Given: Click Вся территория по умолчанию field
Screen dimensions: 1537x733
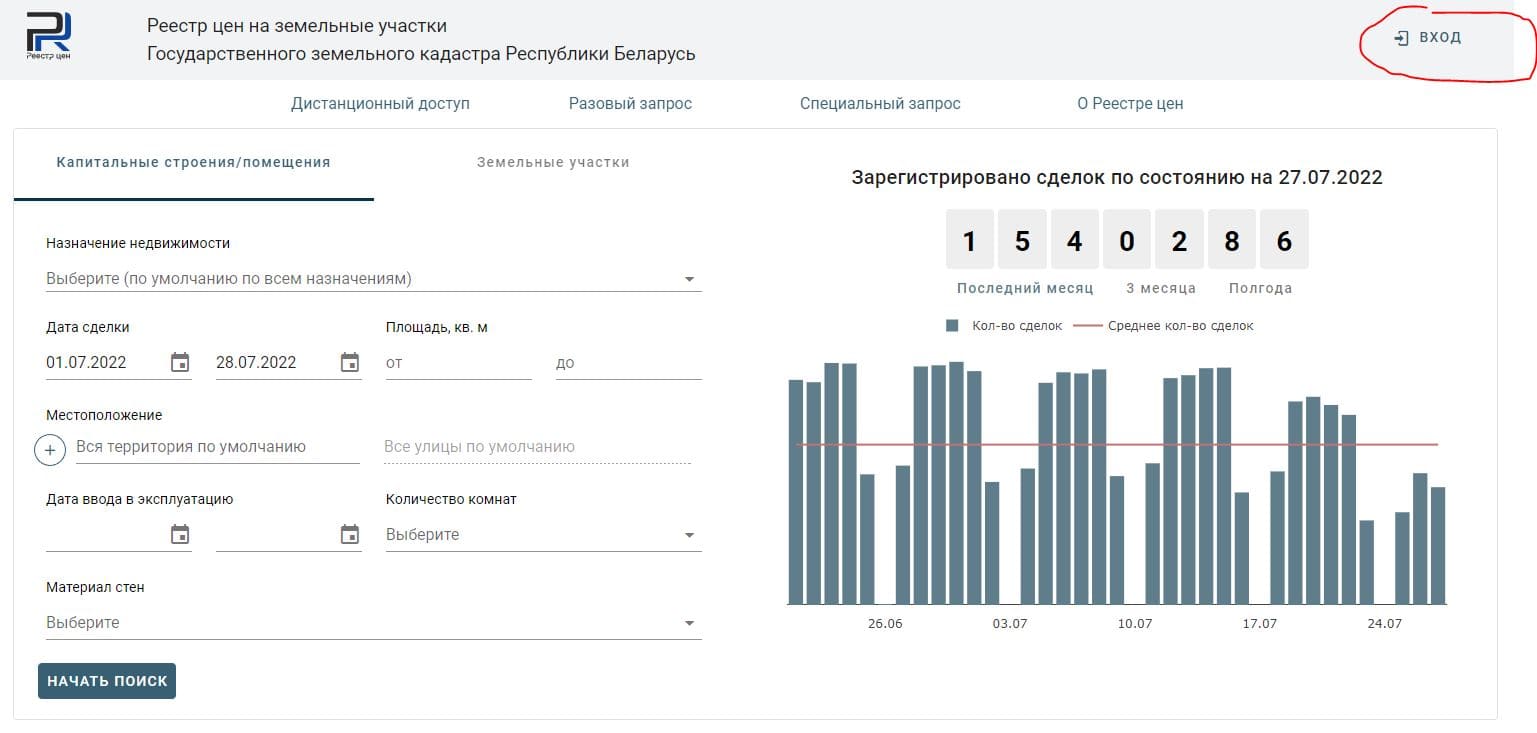Looking at the screenshot, I should [x=218, y=447].
